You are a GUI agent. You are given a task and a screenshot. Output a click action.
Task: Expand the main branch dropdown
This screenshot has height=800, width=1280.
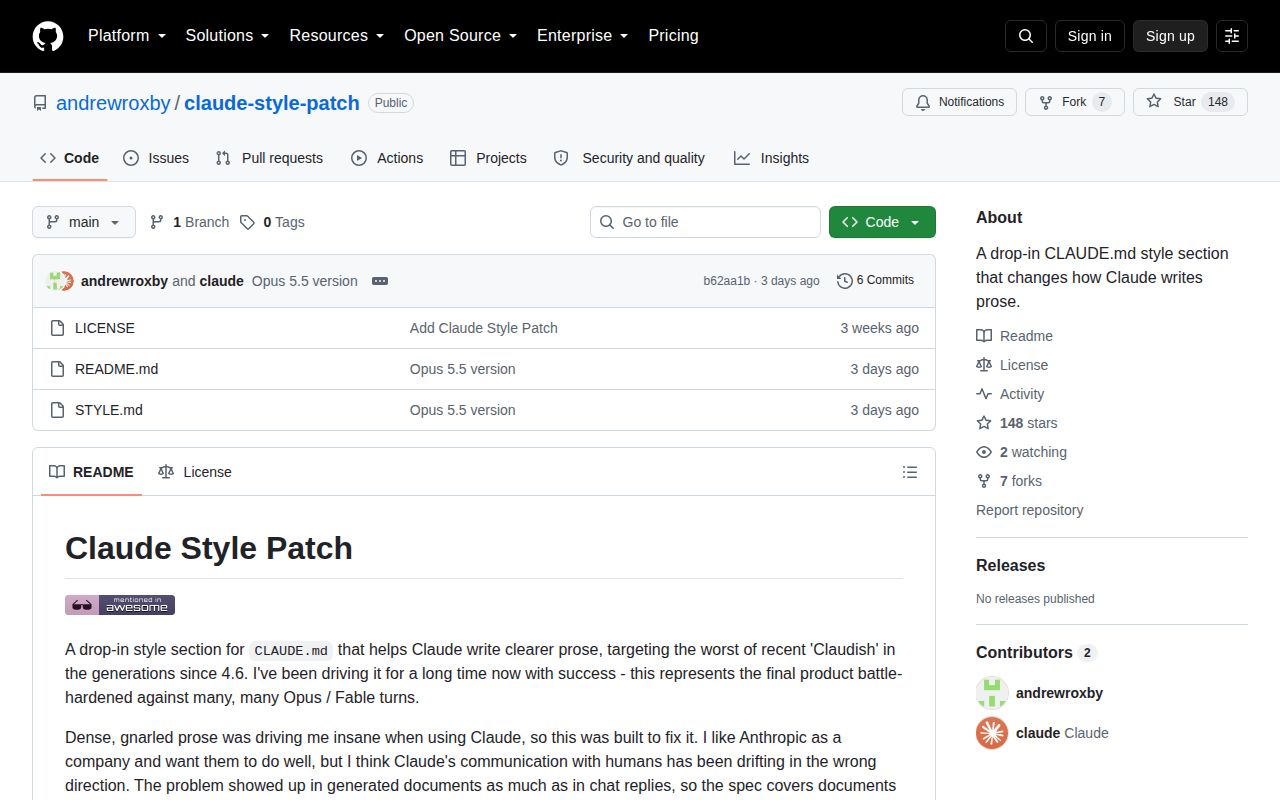tap(84, 222)
